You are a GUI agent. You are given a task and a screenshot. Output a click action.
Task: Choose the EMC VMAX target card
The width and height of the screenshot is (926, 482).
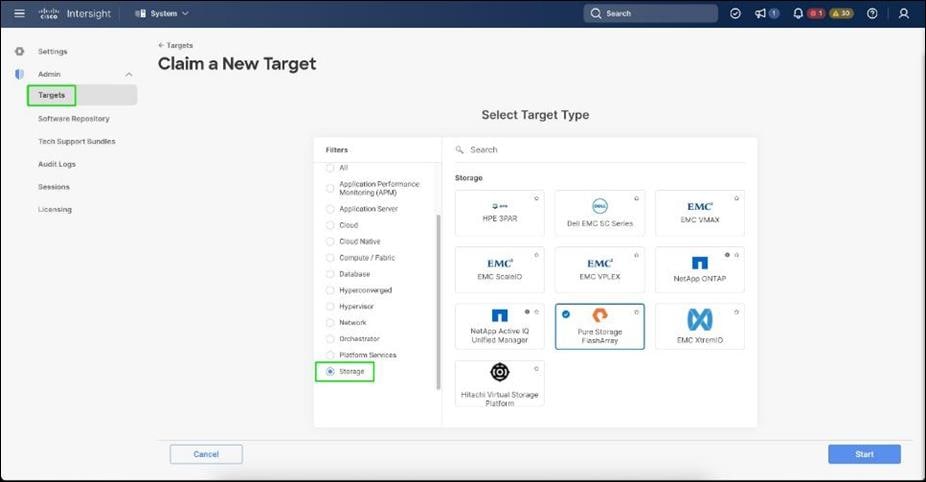(x=700, y=213)
